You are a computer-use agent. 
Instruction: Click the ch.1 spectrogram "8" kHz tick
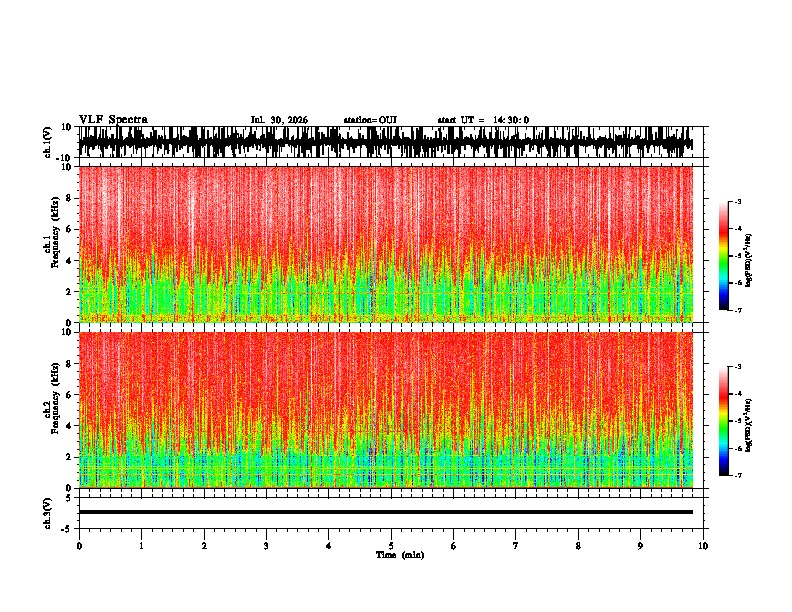pyautogui.click(x=70, y=198)
